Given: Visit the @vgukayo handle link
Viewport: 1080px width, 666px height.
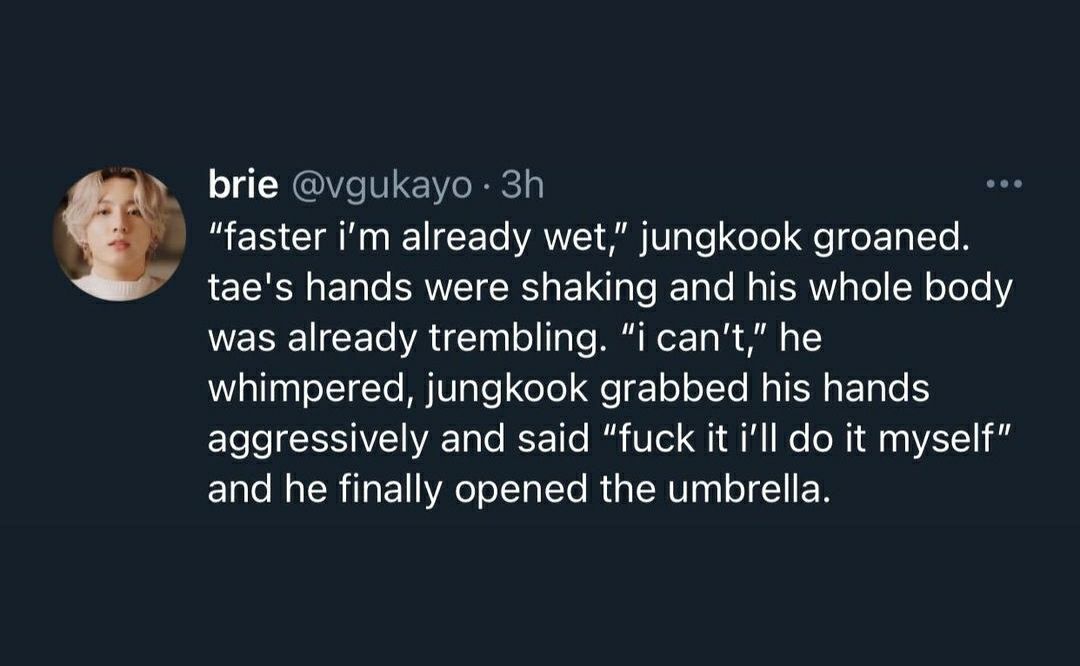Looking at the screenshot, I should 383,185.
